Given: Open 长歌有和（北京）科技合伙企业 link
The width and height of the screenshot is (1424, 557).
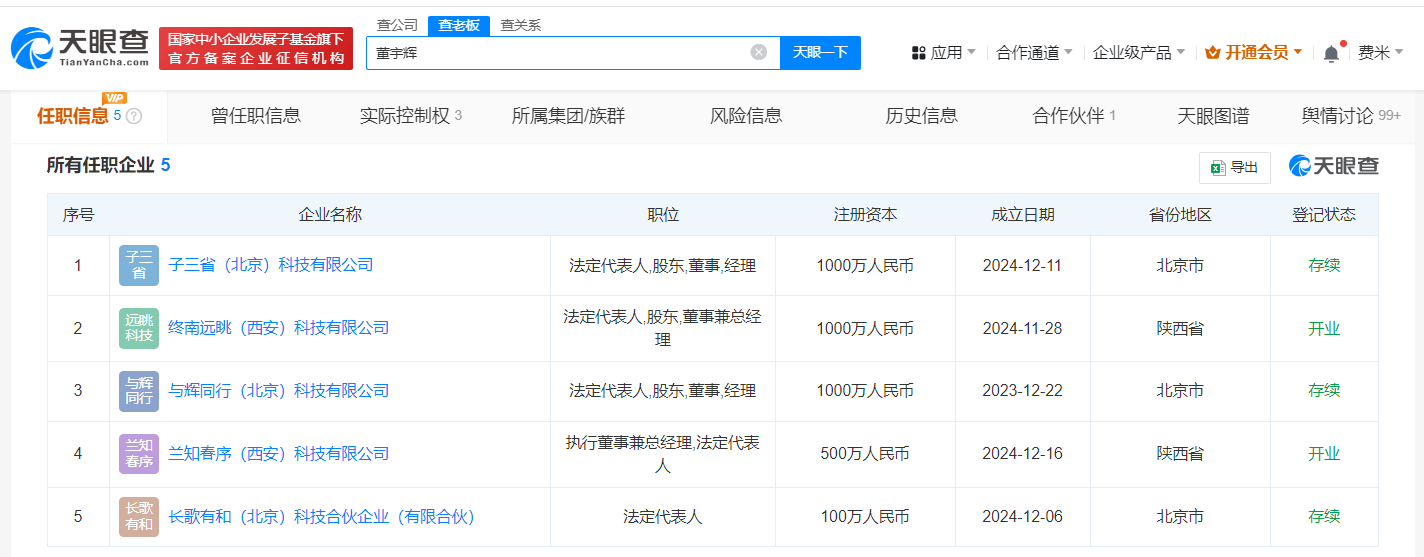Looking at the screenshot, I should [321, 517].
